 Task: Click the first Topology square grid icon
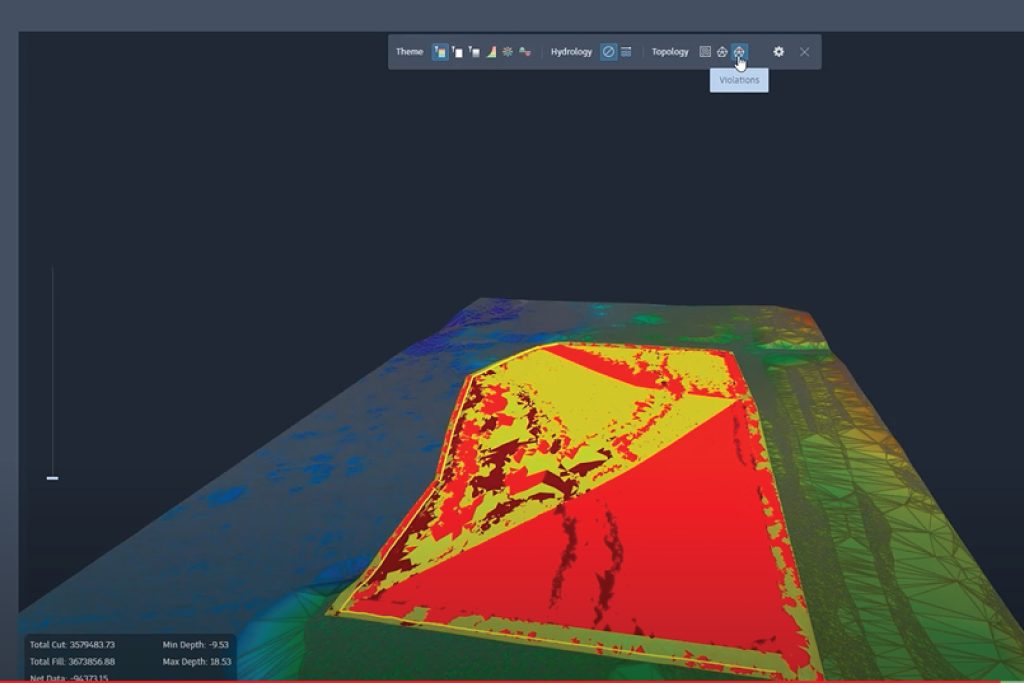[x=705, y=52]
